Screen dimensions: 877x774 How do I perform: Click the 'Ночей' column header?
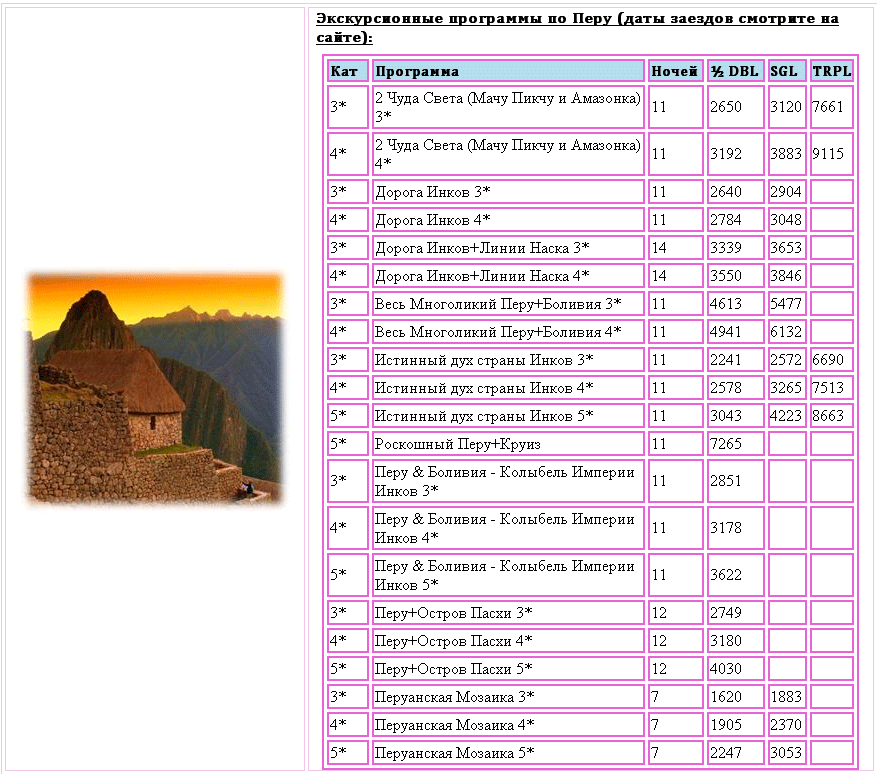click(675, 71)
